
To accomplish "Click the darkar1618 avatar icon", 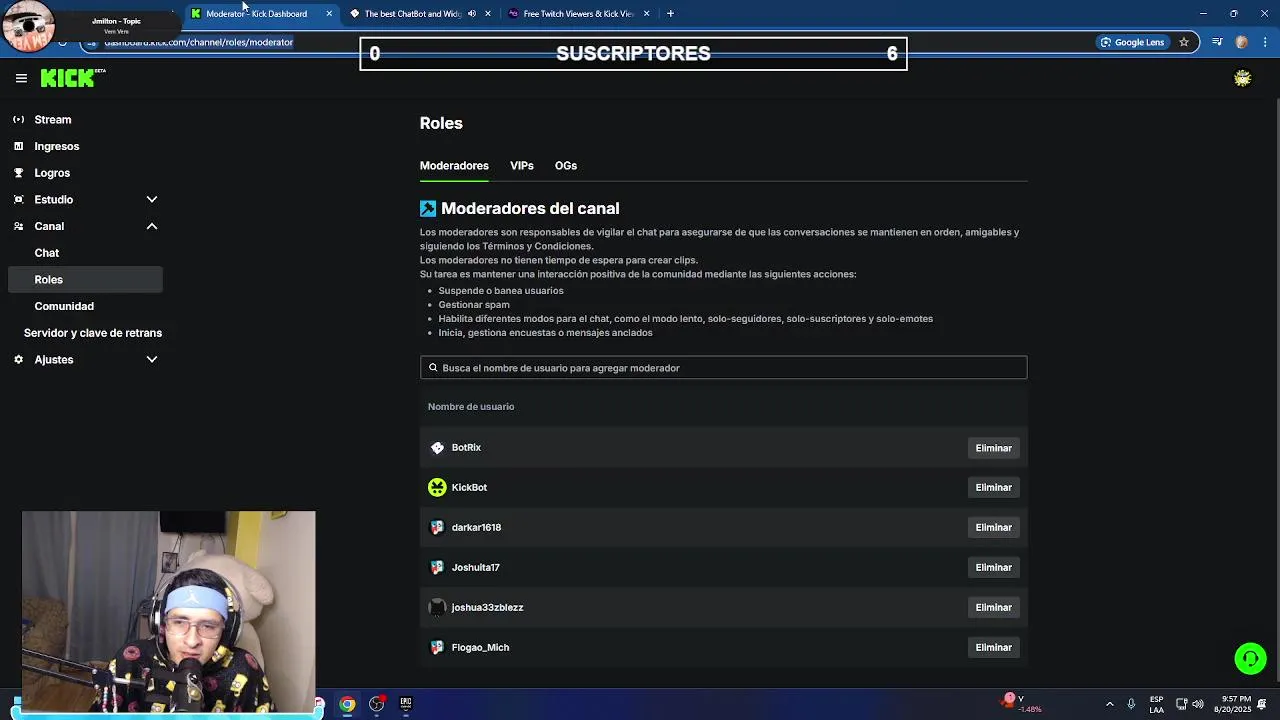I will (437, 528).
